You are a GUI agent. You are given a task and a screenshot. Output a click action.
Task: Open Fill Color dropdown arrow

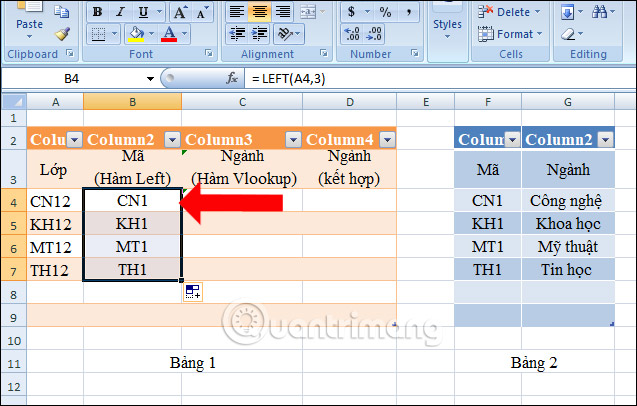click(x=152, y=34)
